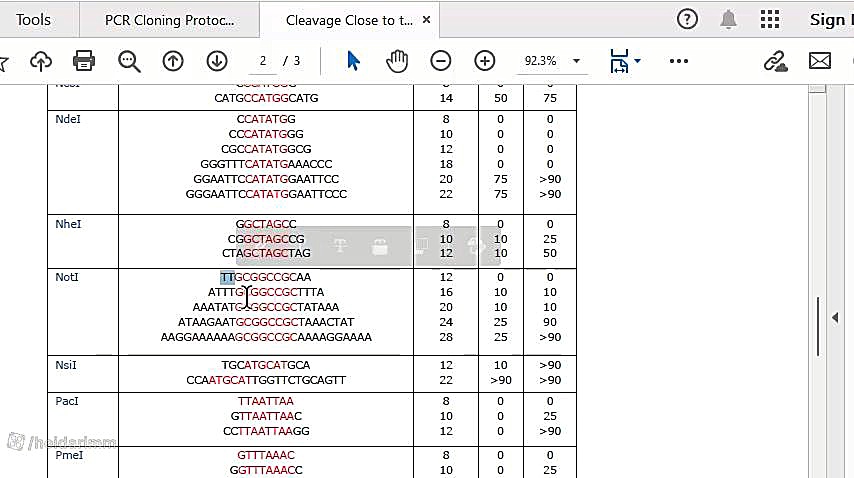The width and height of the screenshot is (854, 478).
Task: Click sequence CATGCCATGGCATG
Action: [266, 98]
